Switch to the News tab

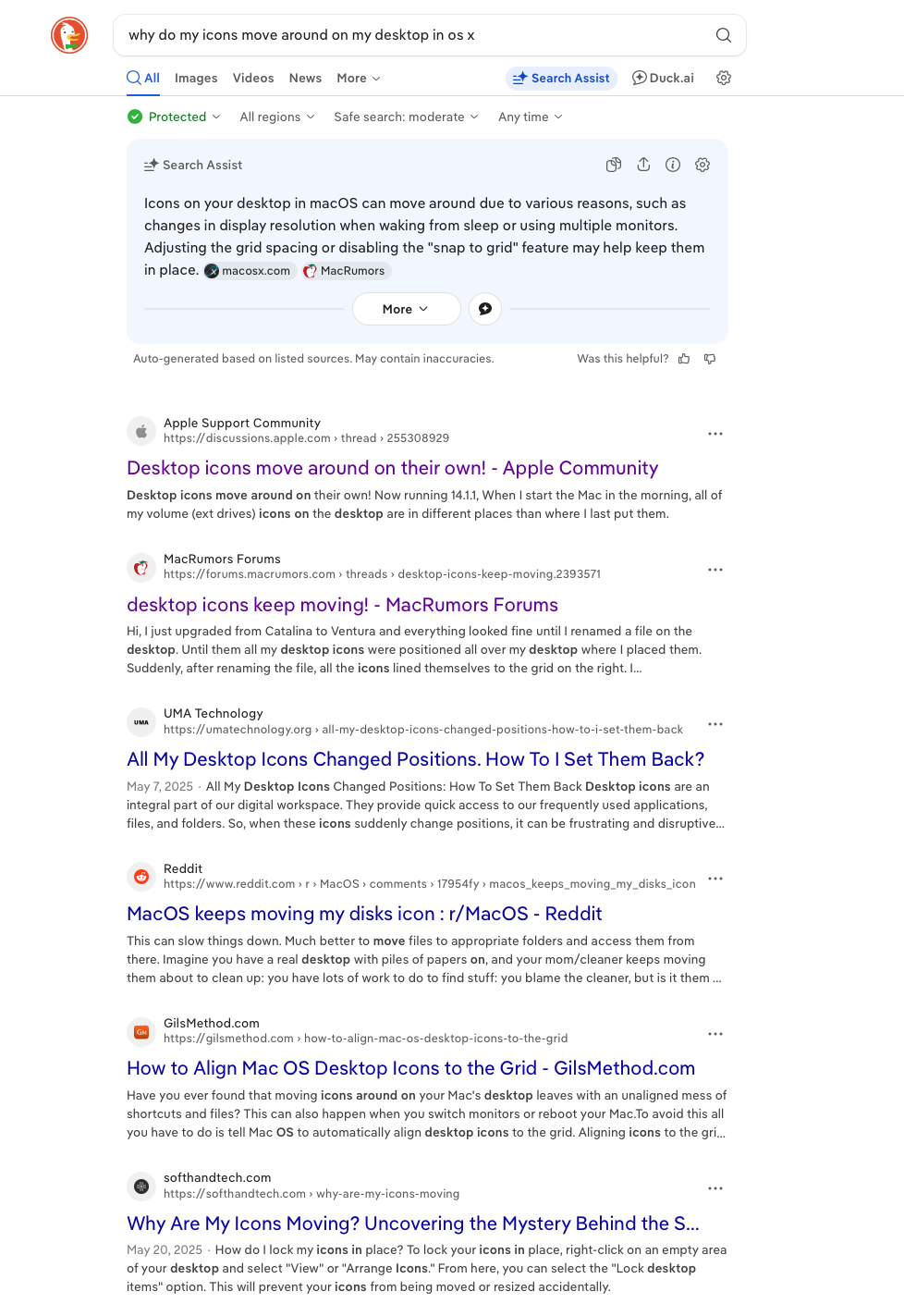(x=305, y=78)
